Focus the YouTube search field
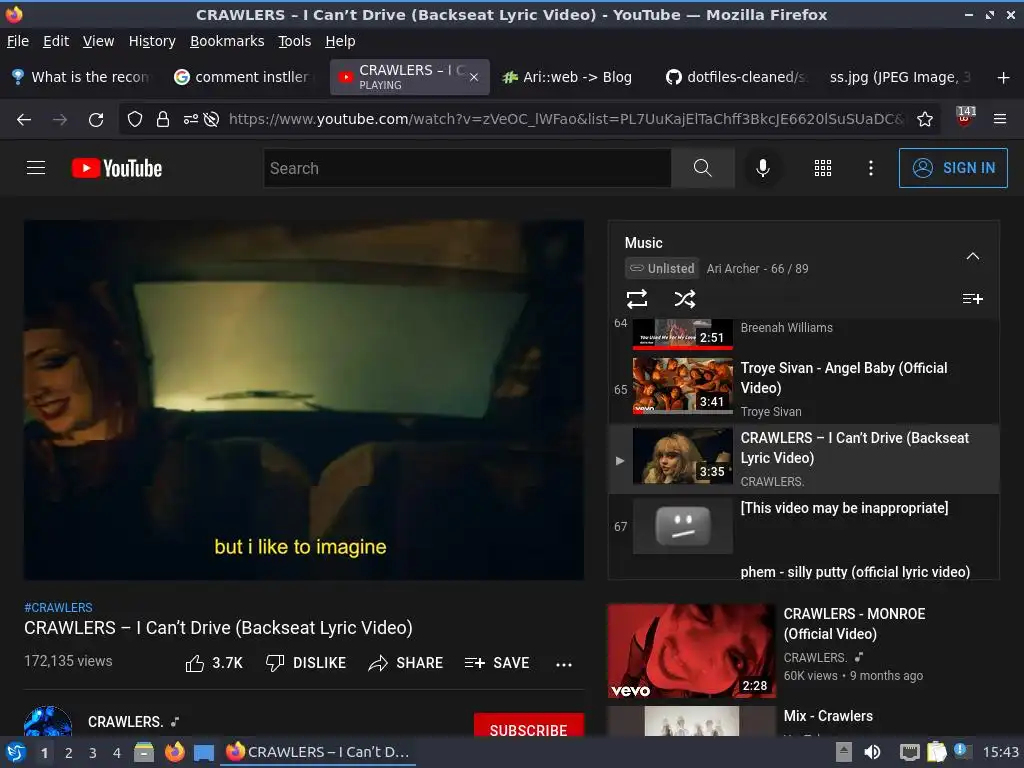The width and height of the screenshot is (1024, 768). click(x=467, y=168)
